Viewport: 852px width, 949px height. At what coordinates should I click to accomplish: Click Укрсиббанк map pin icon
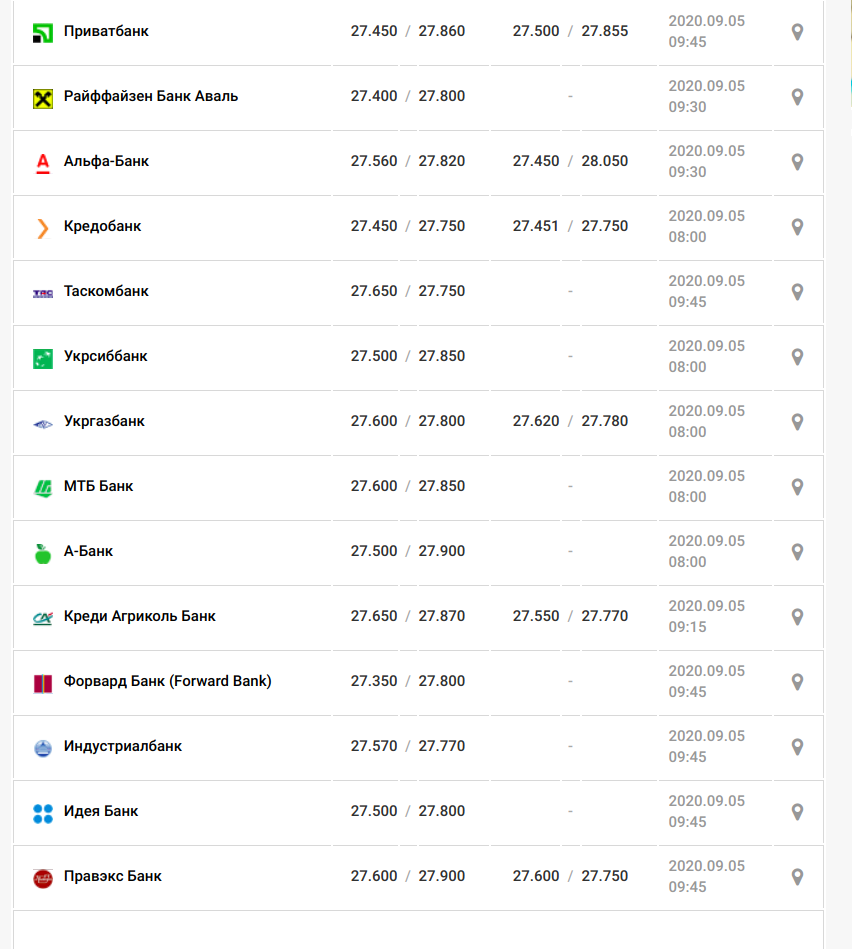click(798, 357)
